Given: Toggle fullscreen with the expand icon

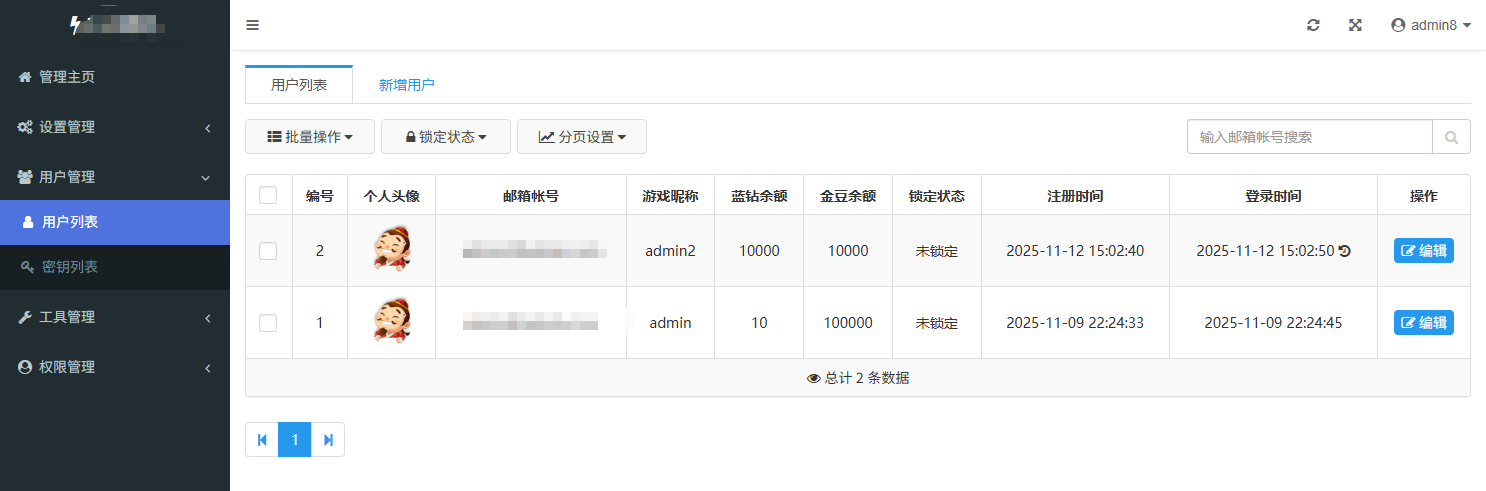Looking at the screenshot, I should [x=1355, y=25].
